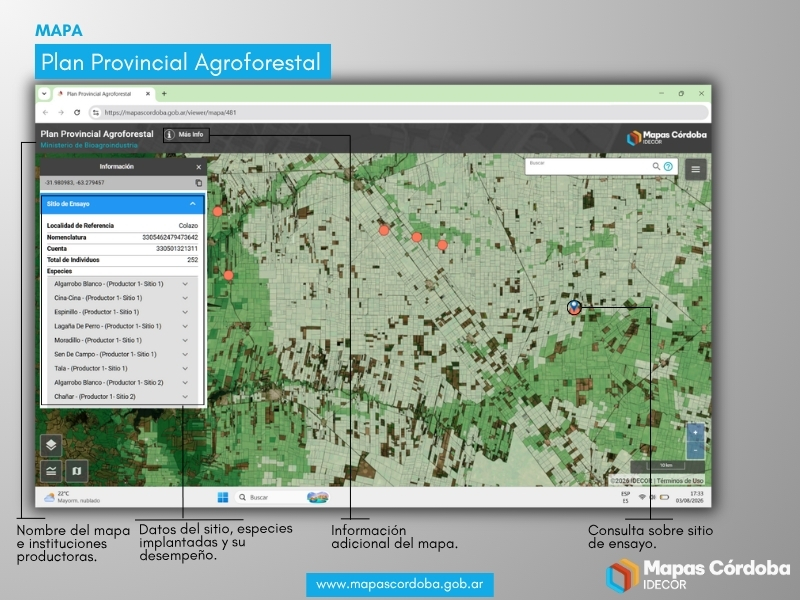800x600 pixels.
Task: Click the coordinates text -31.980983, -63.279457
Action: (74, 183)
